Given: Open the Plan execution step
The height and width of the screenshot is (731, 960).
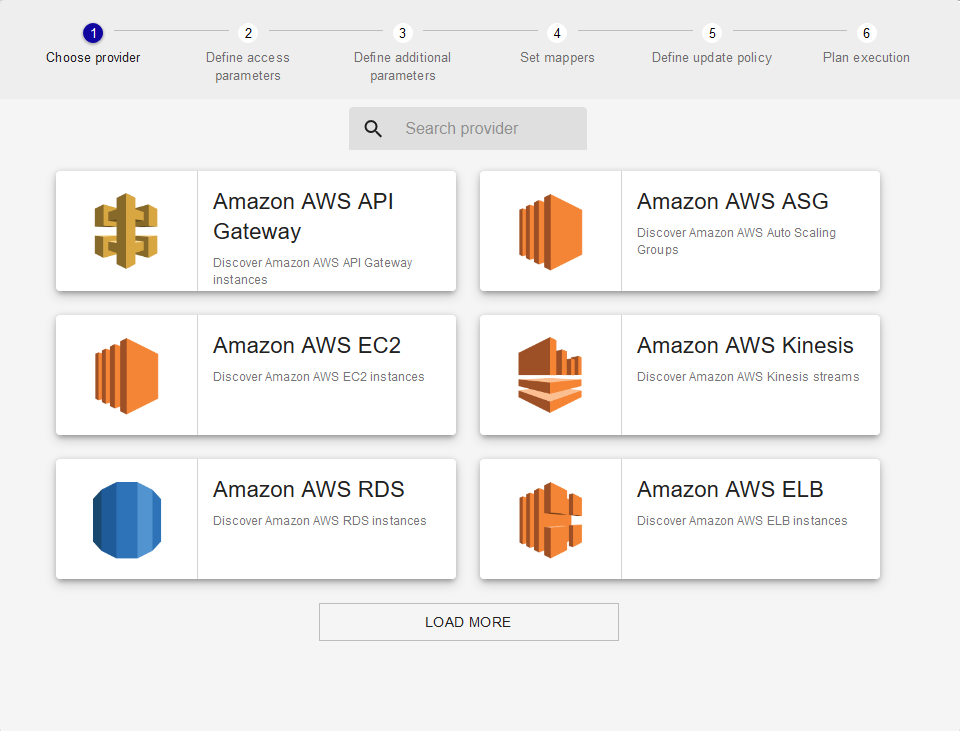Looking at the screenshot, I should 866,58.
